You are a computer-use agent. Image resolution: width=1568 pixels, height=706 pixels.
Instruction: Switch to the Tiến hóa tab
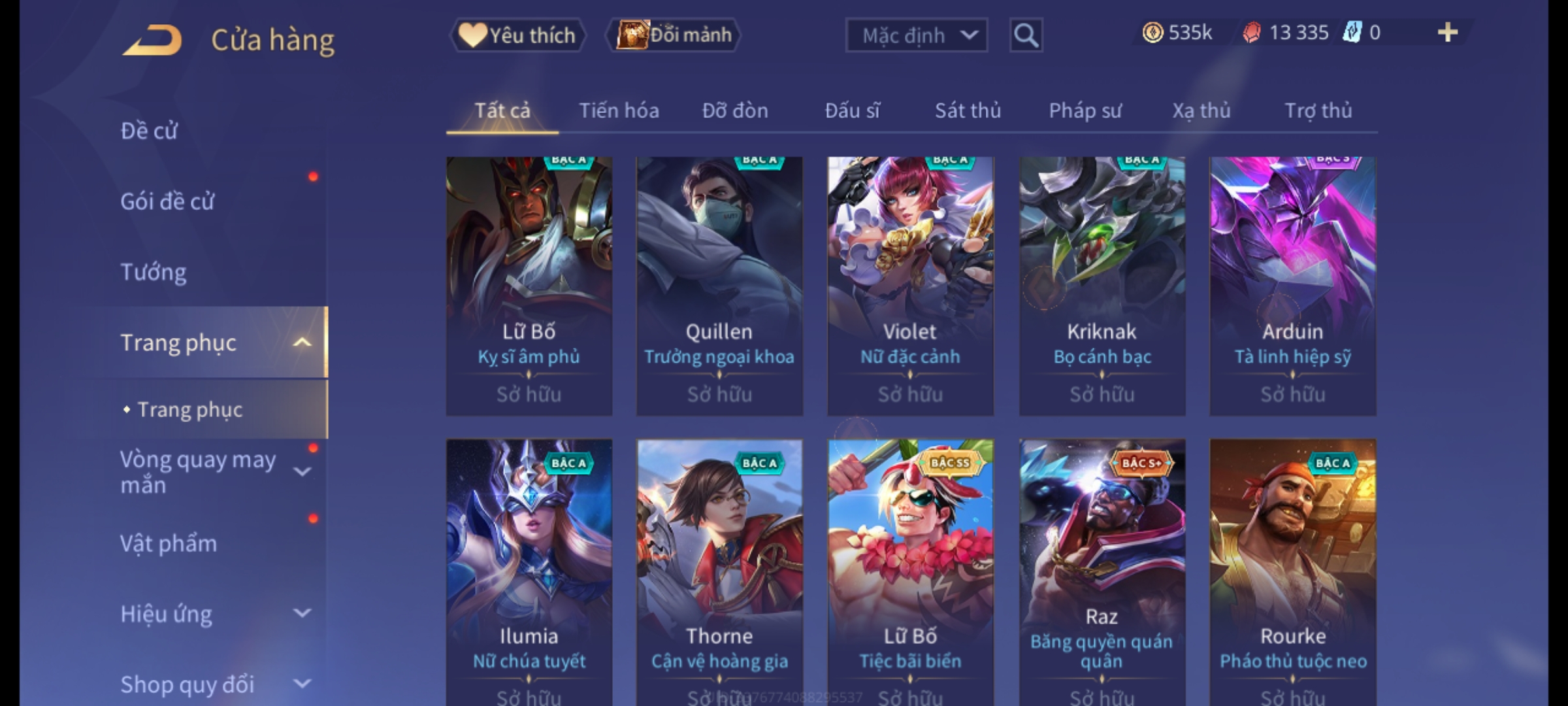click(x=619, y=110)
